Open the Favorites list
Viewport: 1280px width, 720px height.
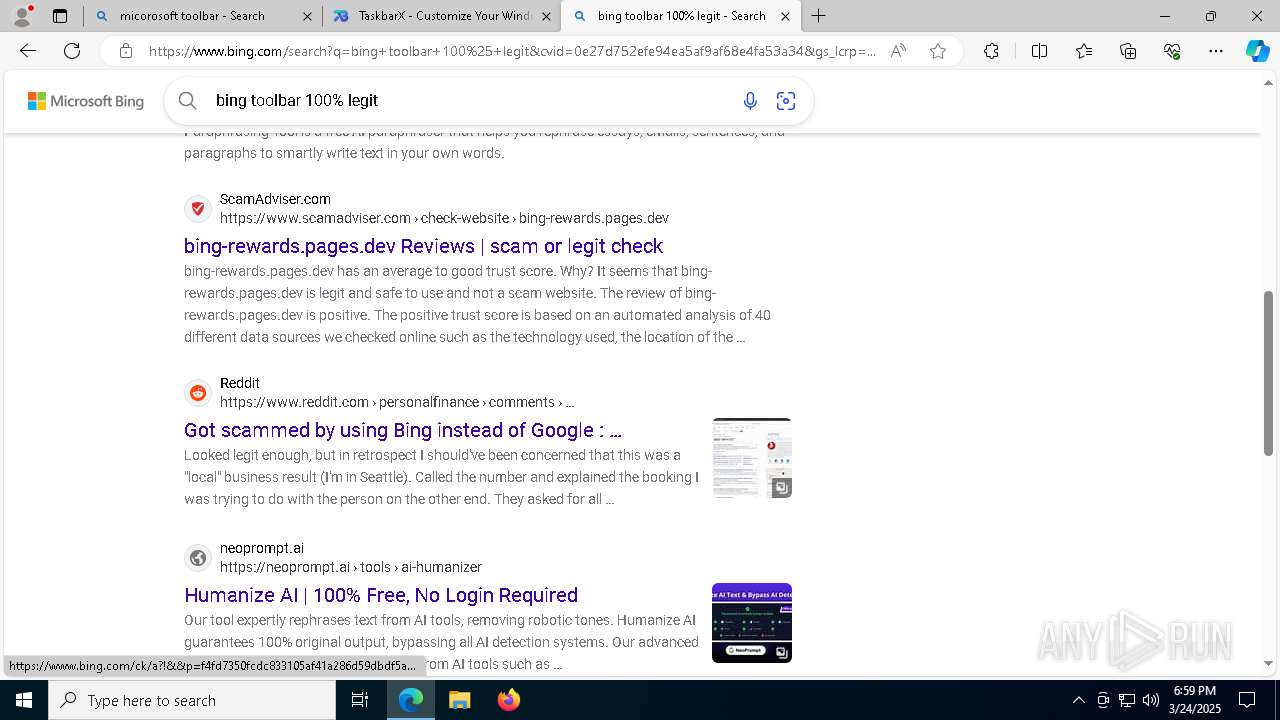point(1084,51)
